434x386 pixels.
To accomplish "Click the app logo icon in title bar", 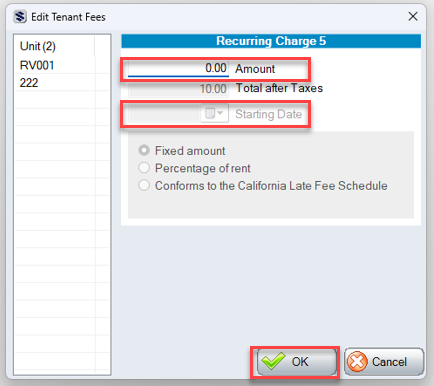I will click(20, 16).
